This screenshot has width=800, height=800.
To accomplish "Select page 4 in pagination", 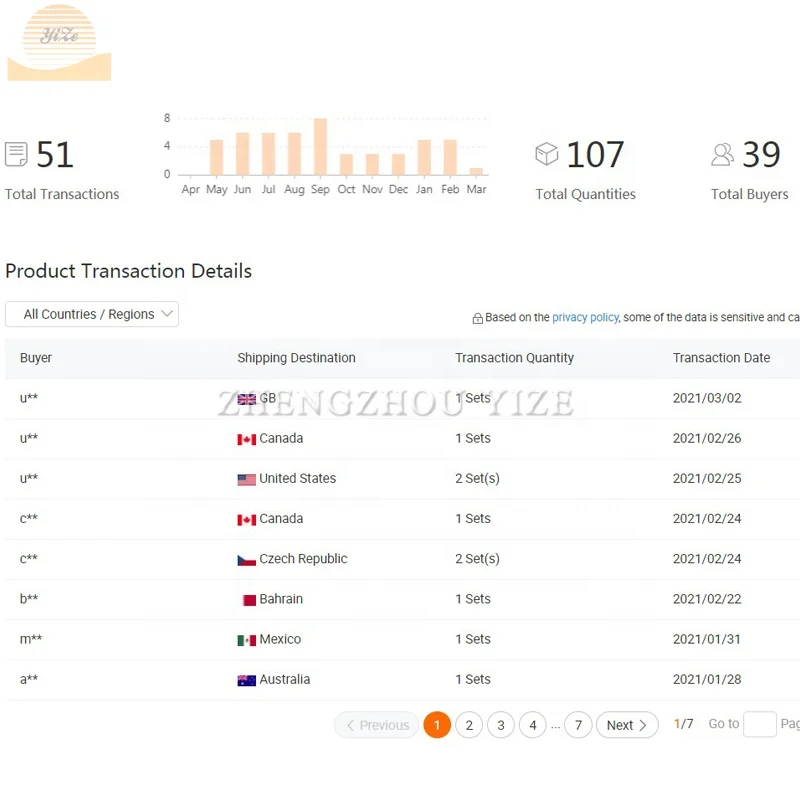I will click(x=533, y=725).
